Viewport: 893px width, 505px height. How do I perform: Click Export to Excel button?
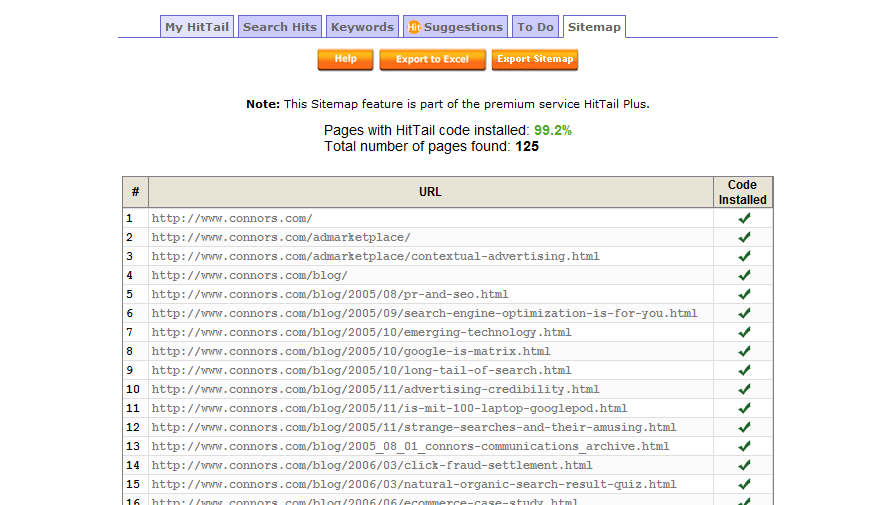pos(432,59)
